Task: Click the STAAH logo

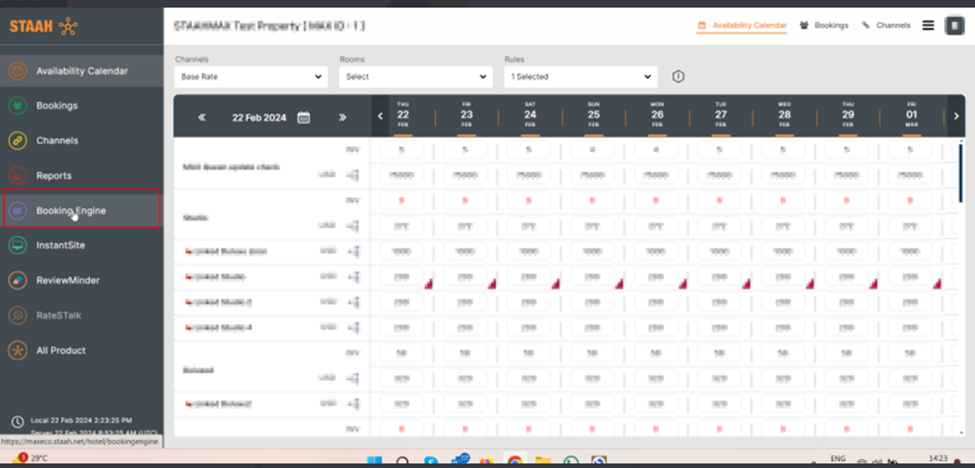Action: click(x=42, y=26)
